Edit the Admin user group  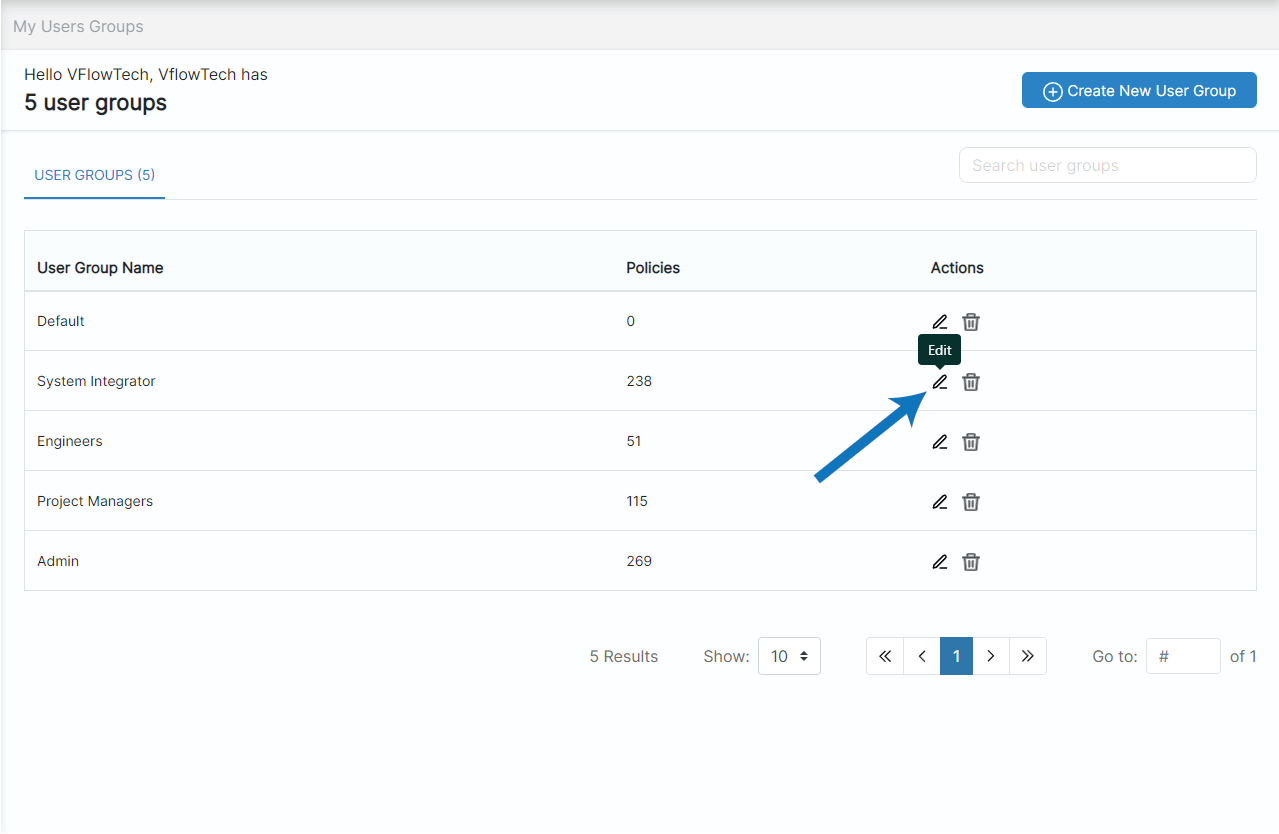pos(939,561)
